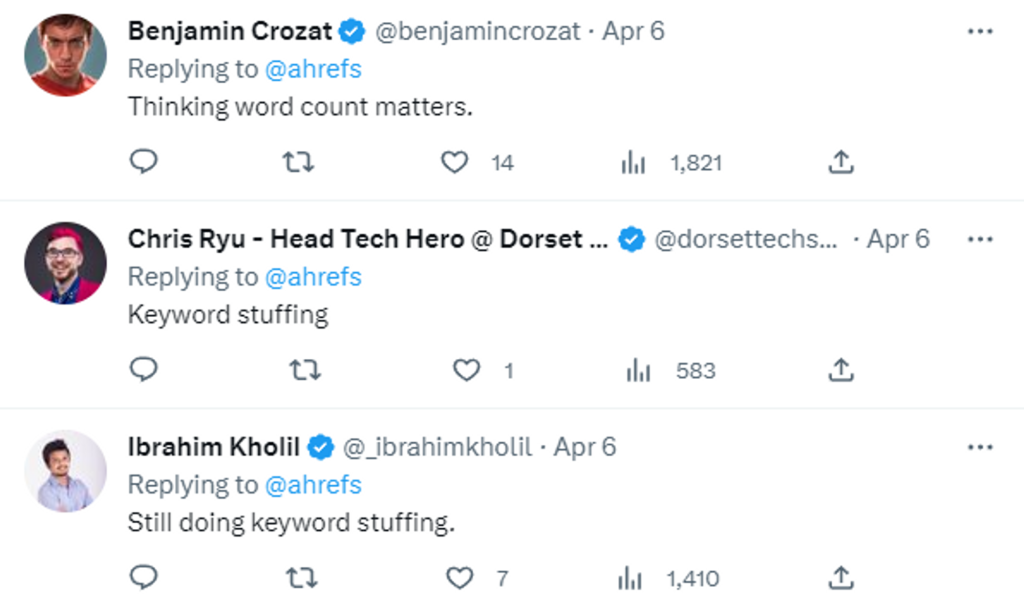Retweet Chris Ryu's Keyword stuffing tweet

pyautogui.click(x=305, y=370)
